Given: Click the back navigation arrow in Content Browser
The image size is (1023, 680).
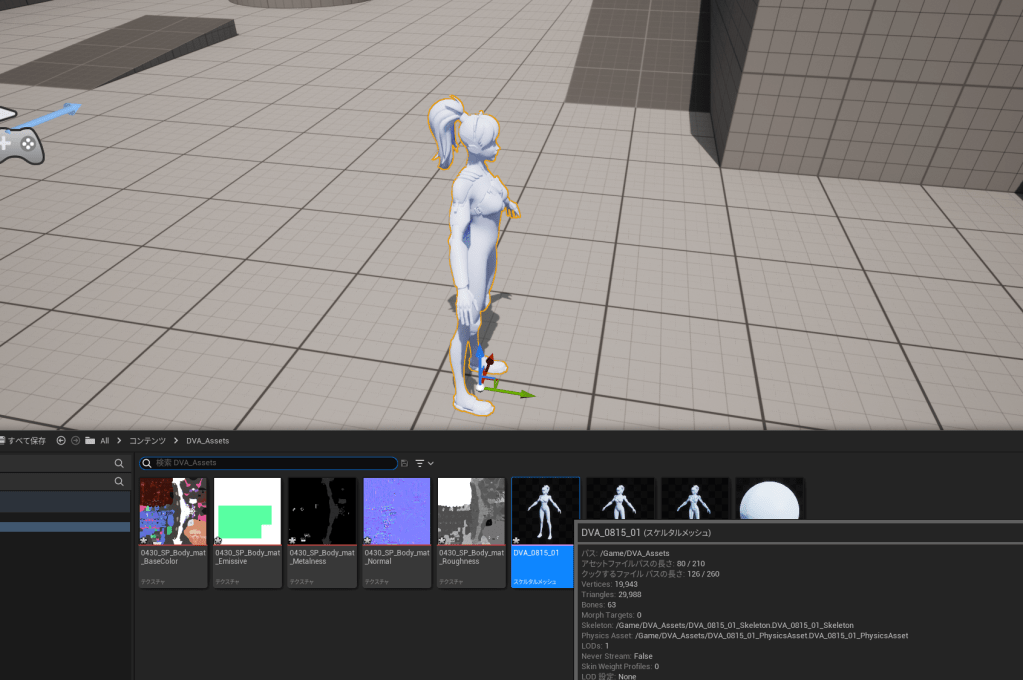Looking at the screenshot, I should (61, 440).
